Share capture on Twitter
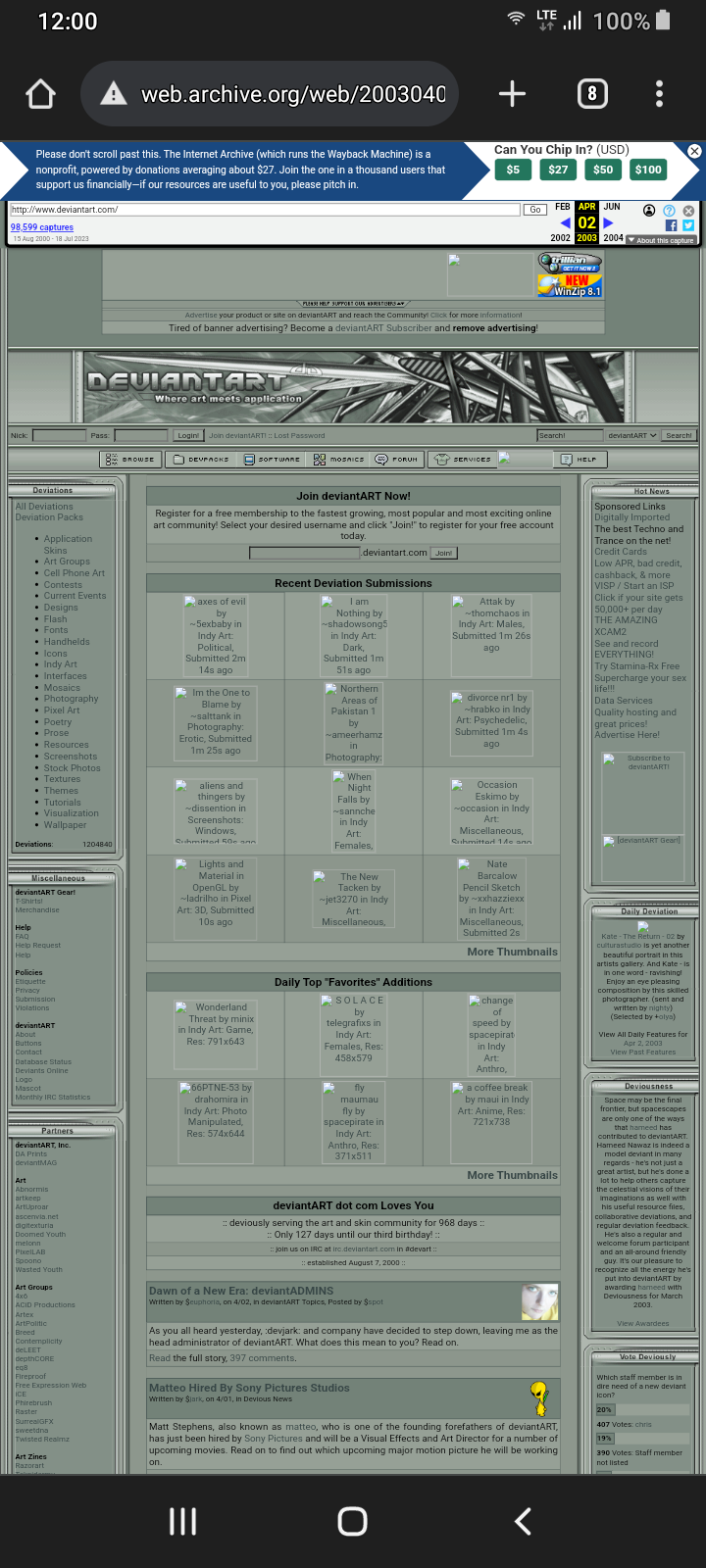 pos(688,225)
